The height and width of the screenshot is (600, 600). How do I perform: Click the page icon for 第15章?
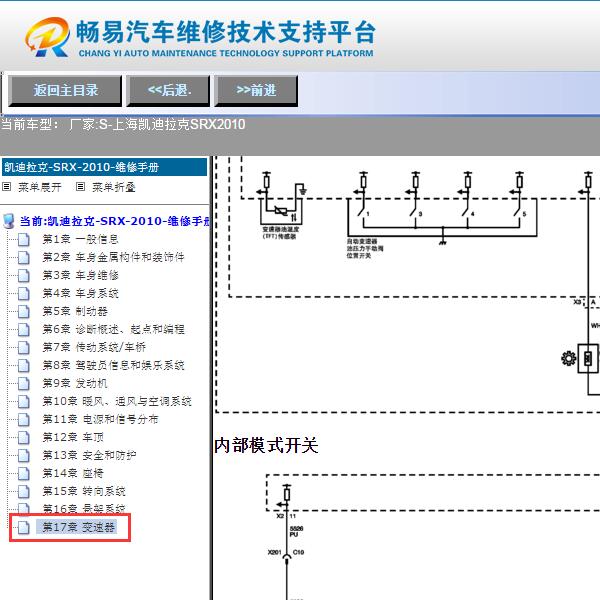pos(24,491)
